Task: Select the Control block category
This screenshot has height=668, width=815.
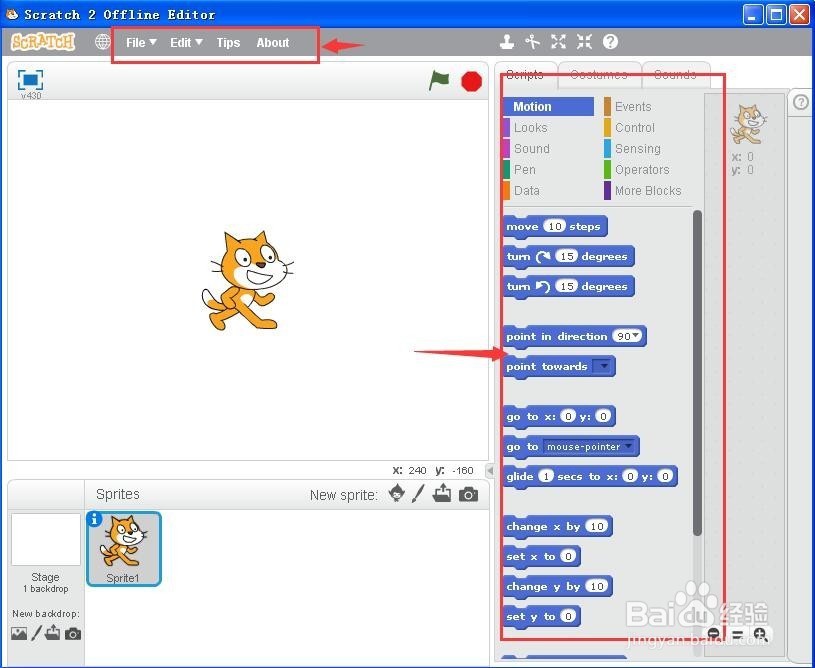Action: (x=648, y=127)
